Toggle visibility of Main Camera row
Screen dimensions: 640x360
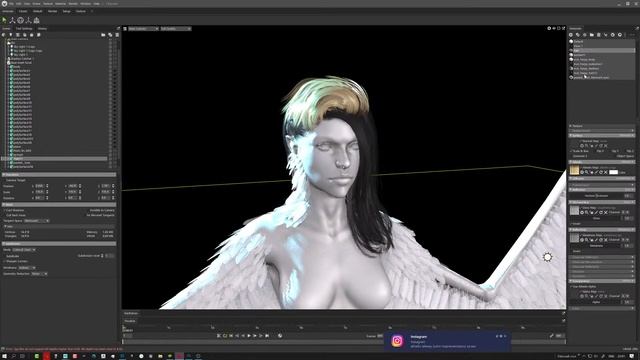tap(110, 39)
